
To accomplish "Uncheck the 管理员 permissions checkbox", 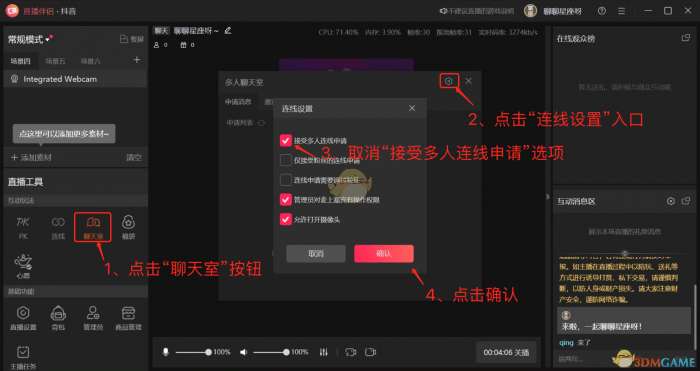I will [x=286, y=199].
